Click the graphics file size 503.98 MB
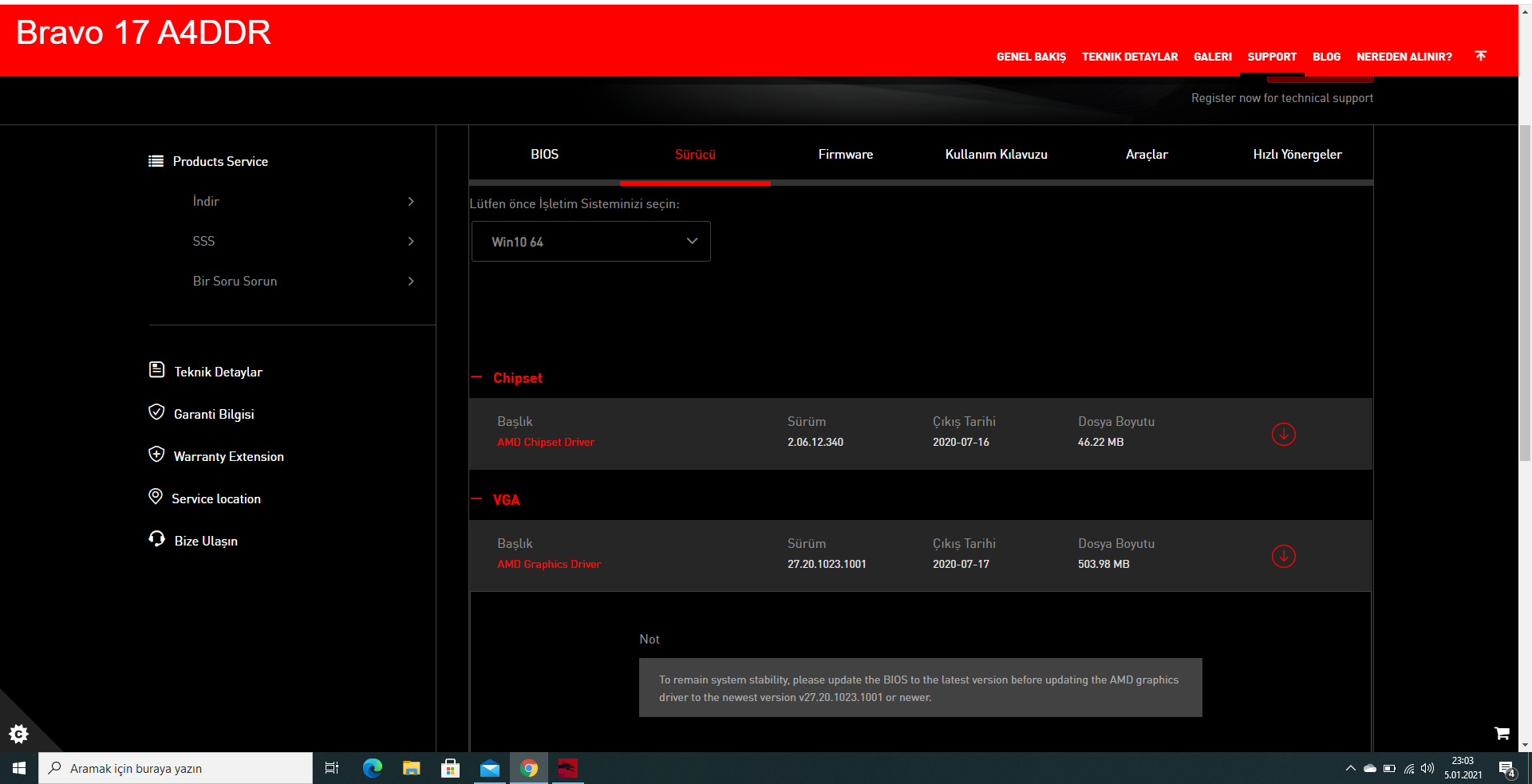 1104,564
